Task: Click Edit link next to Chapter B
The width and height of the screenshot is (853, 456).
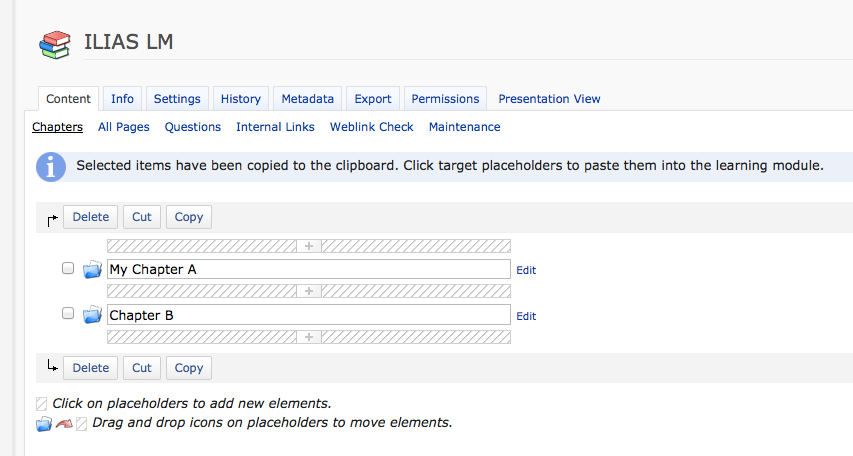Action: click(x=526, y=316)
